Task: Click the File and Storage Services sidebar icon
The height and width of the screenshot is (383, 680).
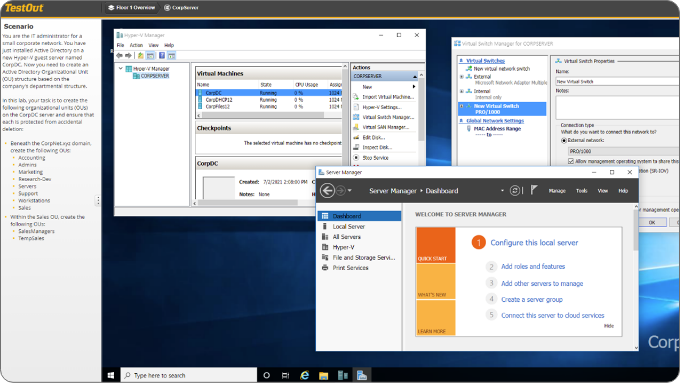Action: coord(325,257)
